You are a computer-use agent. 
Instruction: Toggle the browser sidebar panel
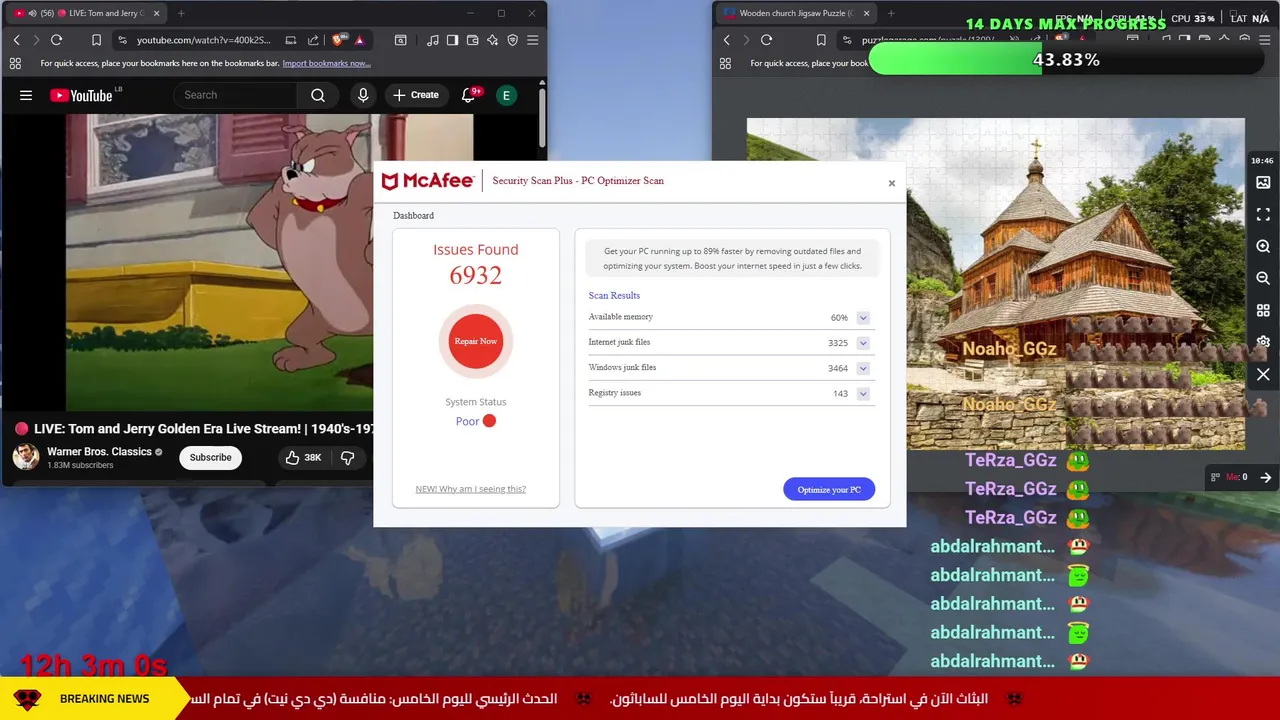click(452, 40)
